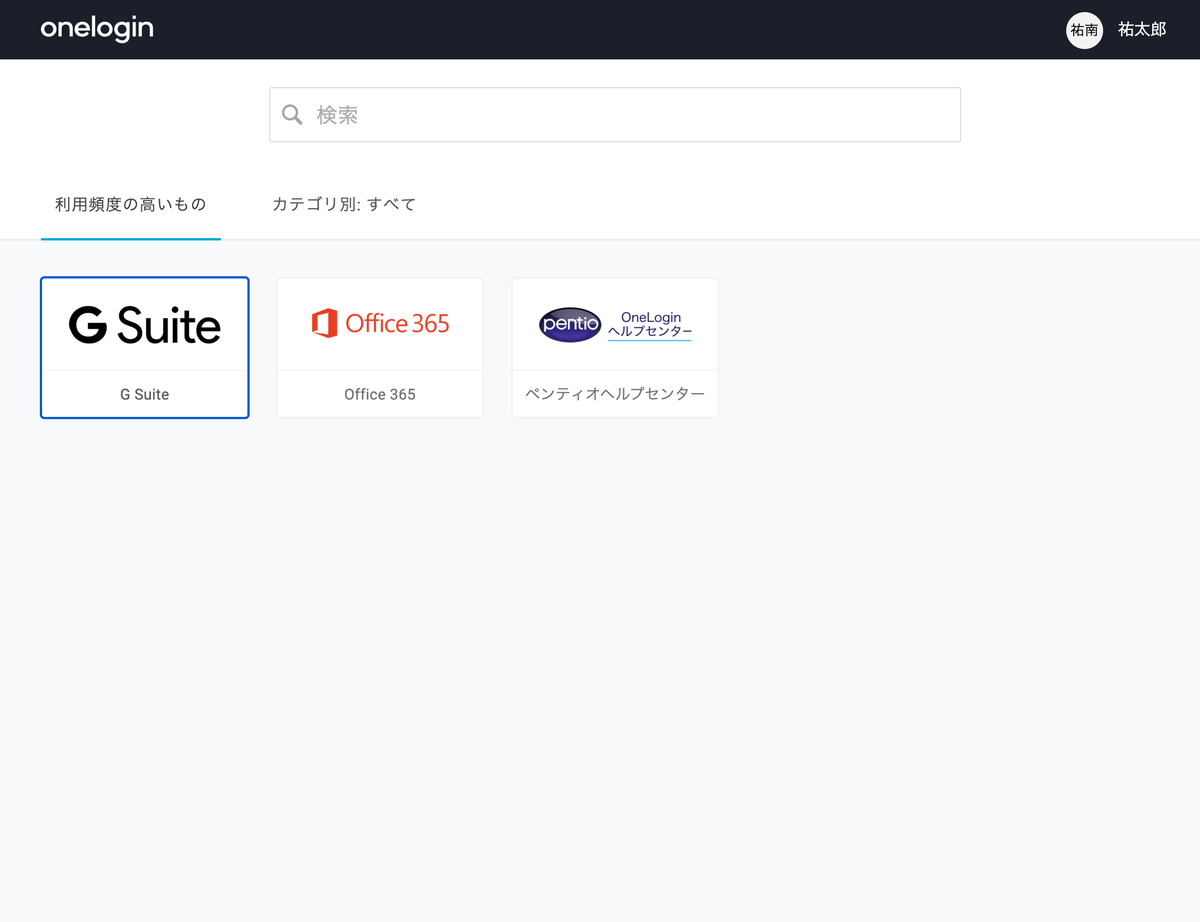Launch Office 365 from its app tile
1200x922 pixels.
[x=379, y=347]
